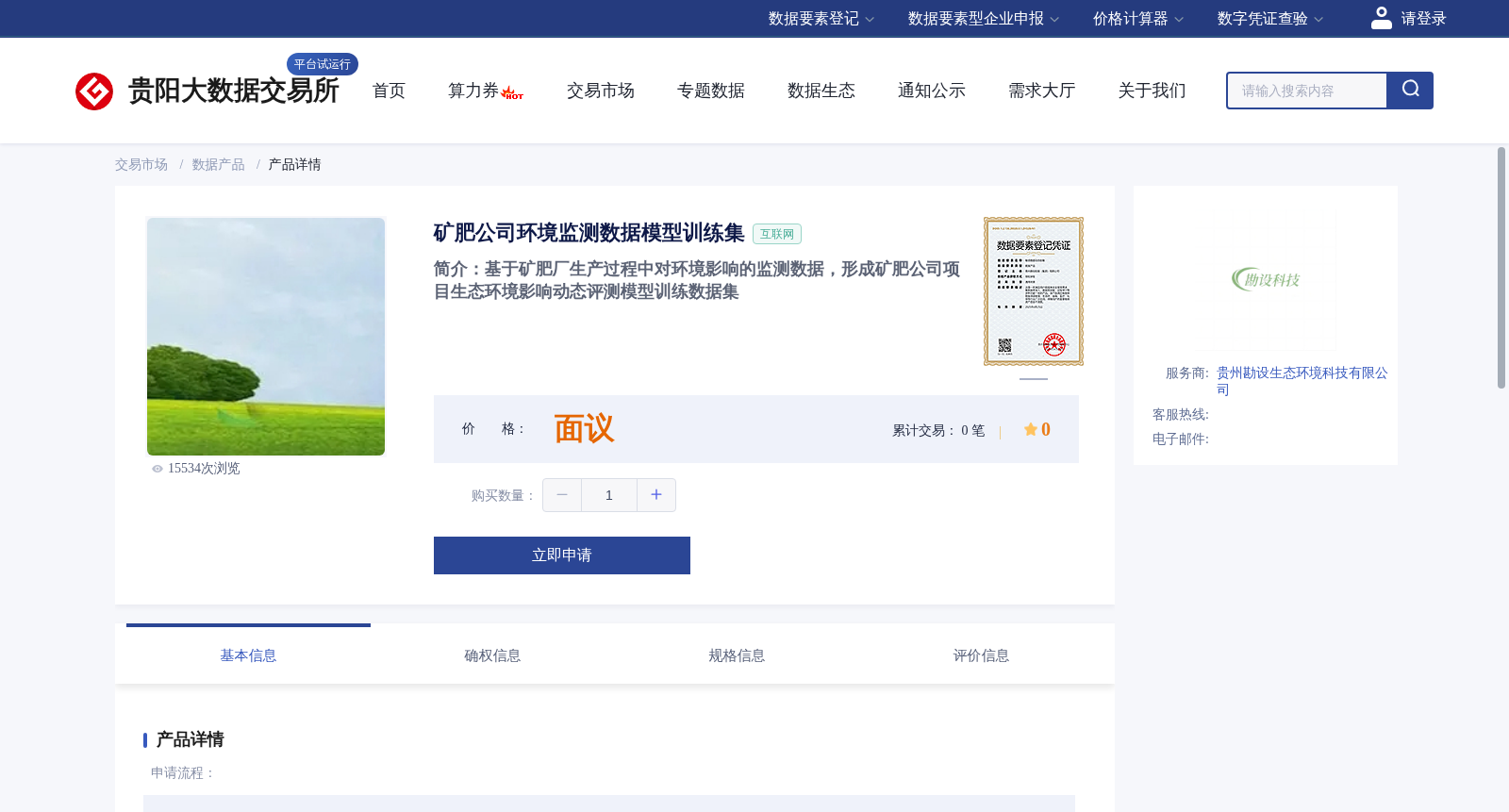This screenshot has height=812, width=1509.
Task: Open 关于我们 navigation item
Action: pyautogui.click(x=1152, y=91)
